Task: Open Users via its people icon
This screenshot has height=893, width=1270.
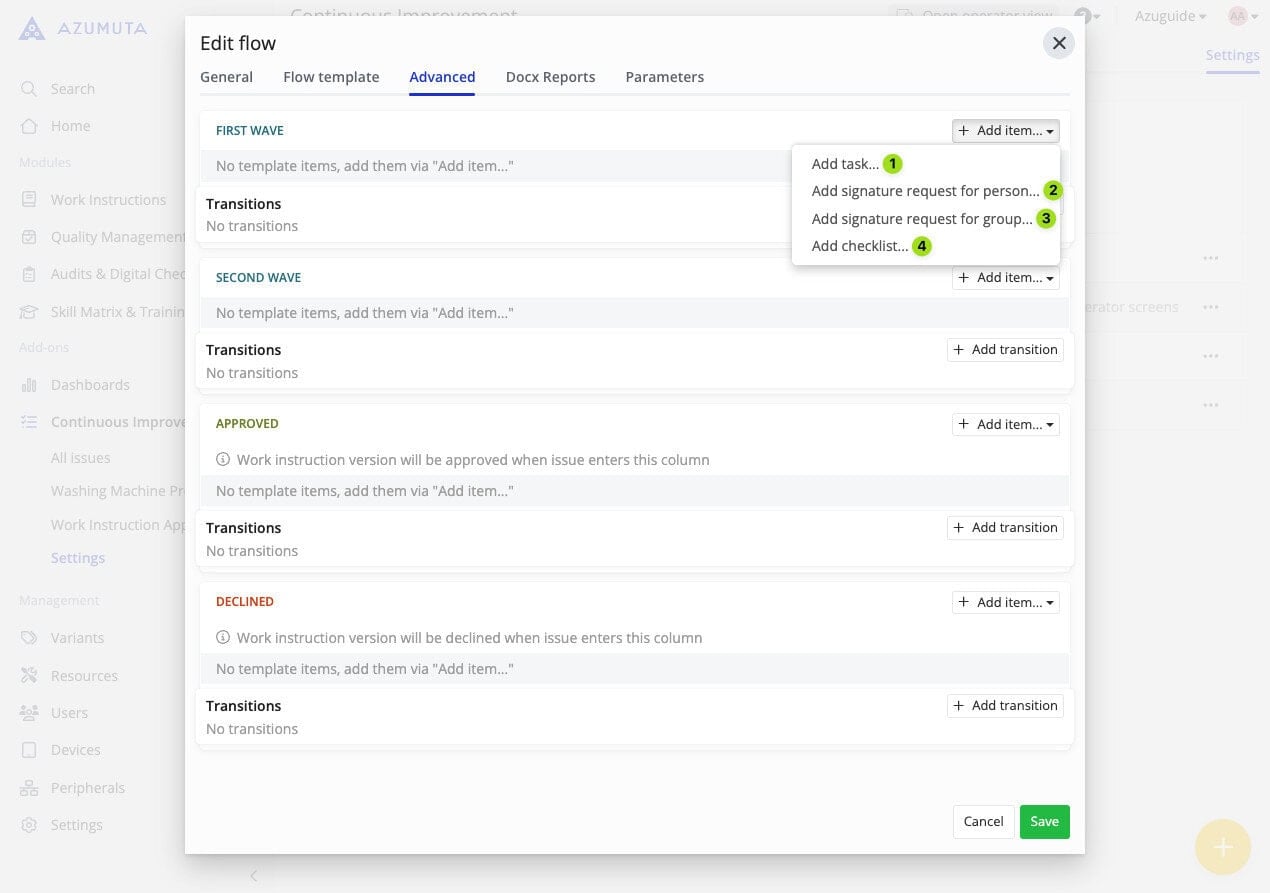Action: 29,713
